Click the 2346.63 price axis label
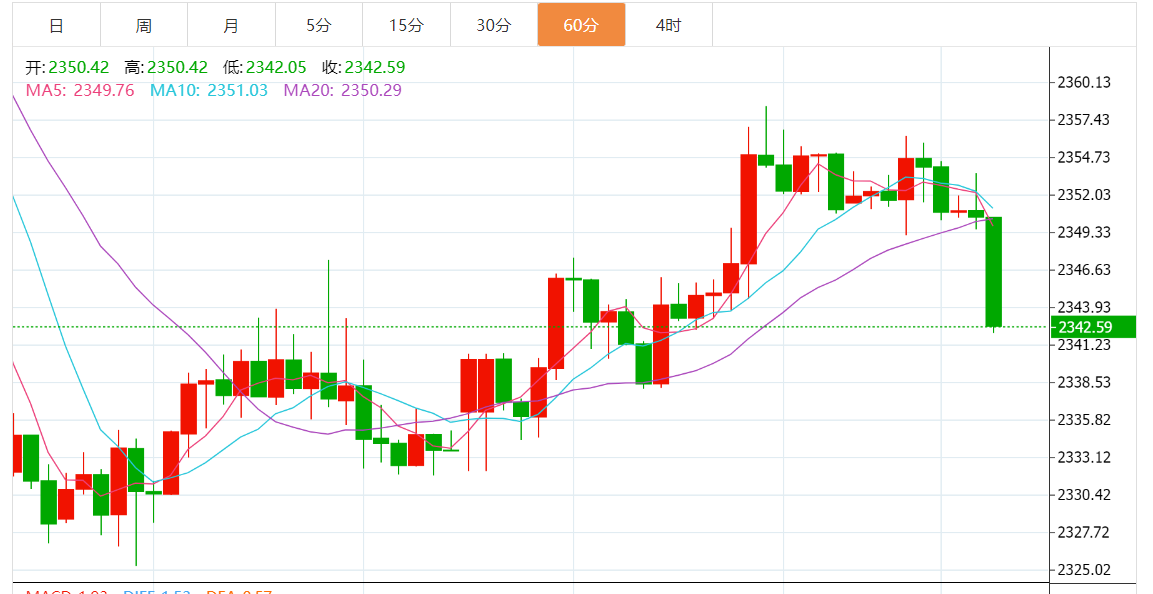1153x594 pixels. pyautogui.click(x=1084, y=270)
